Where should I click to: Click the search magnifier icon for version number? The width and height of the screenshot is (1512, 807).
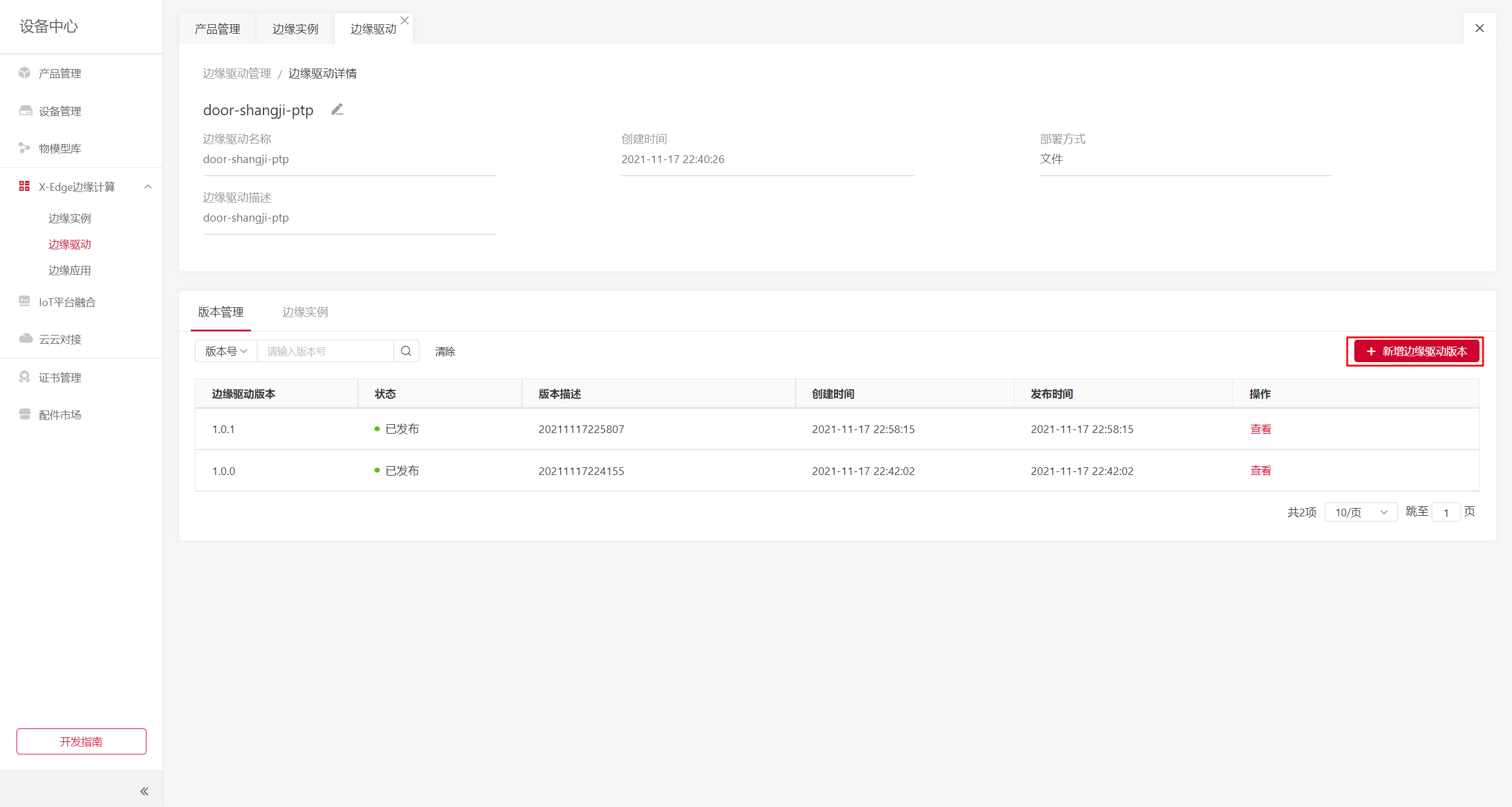tap(406, 351)
